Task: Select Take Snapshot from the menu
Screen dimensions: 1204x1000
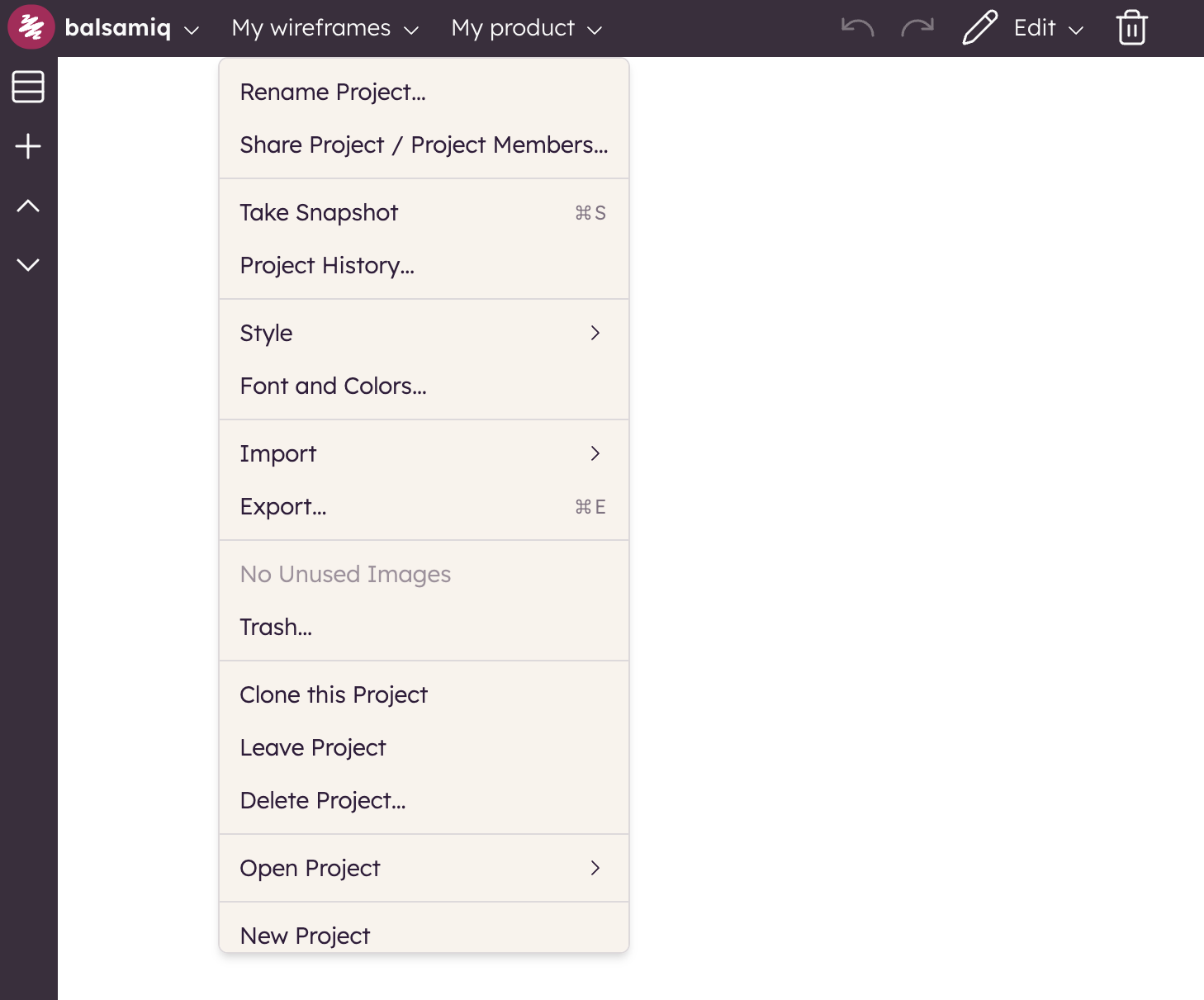Action: 319,212
